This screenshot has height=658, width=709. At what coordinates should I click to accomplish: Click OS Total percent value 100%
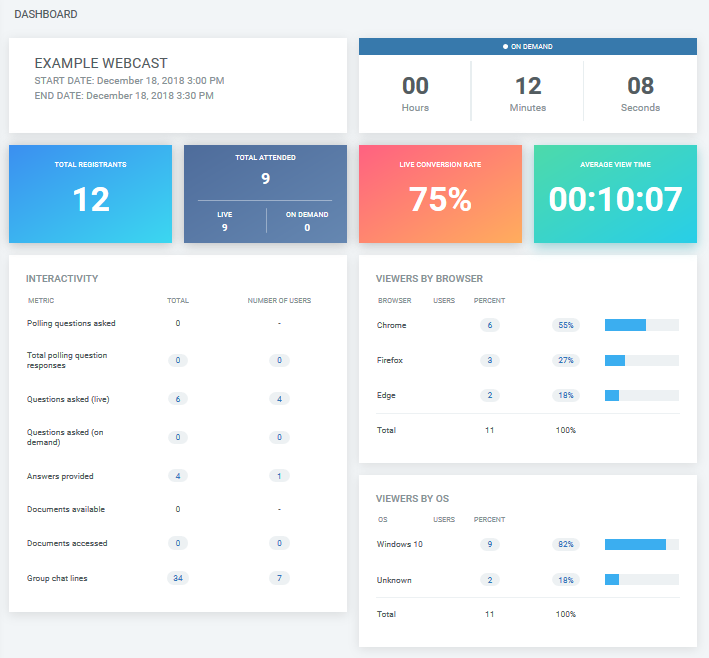click(x=566, y=614)
